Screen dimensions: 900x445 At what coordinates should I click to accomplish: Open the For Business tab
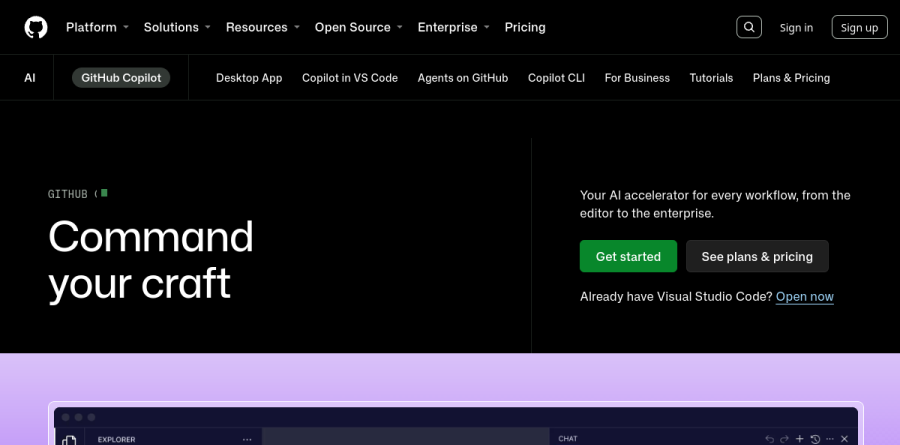click(637, 78)
